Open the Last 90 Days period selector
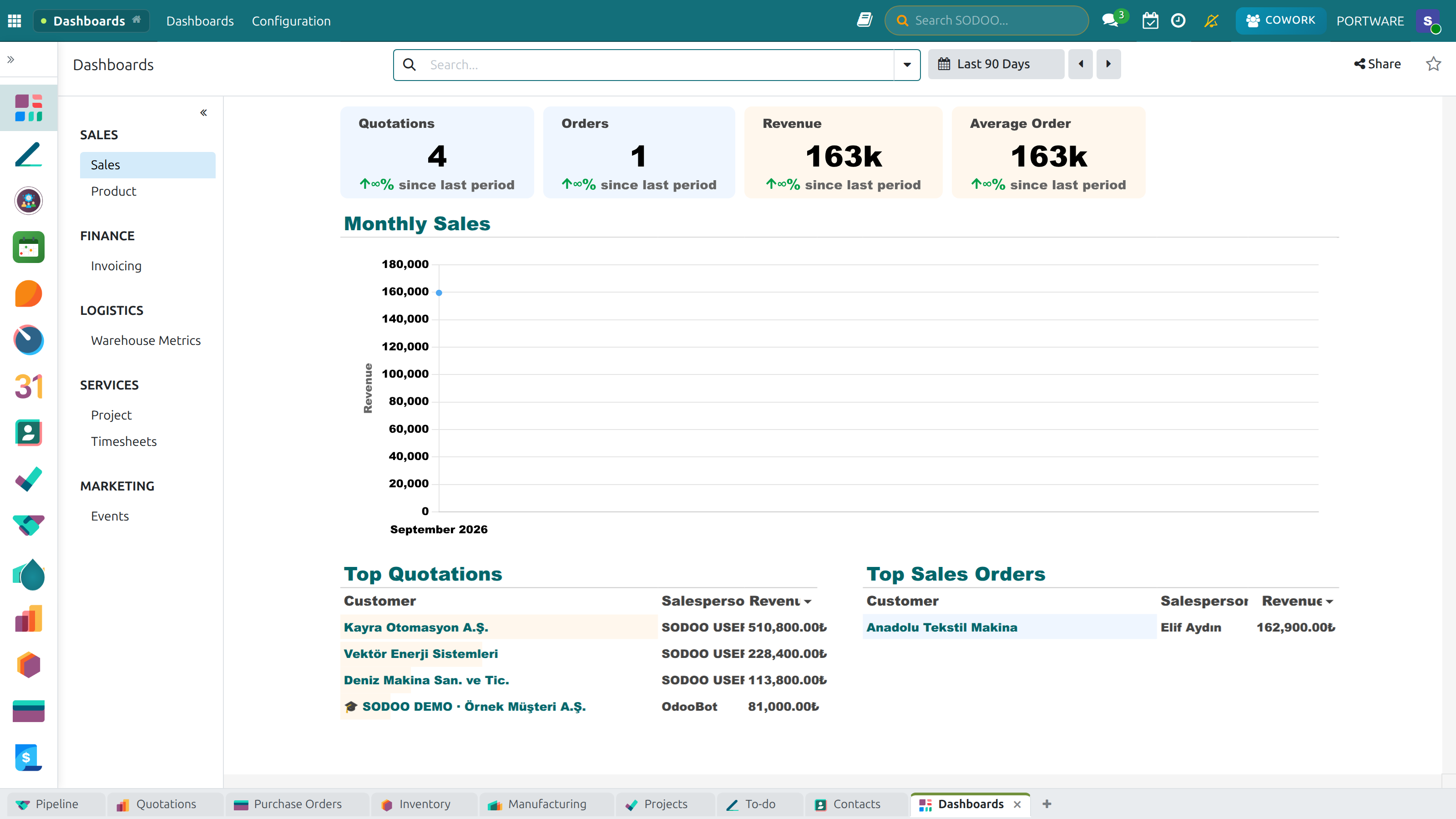1456x819 pixels. click(996, 64)
